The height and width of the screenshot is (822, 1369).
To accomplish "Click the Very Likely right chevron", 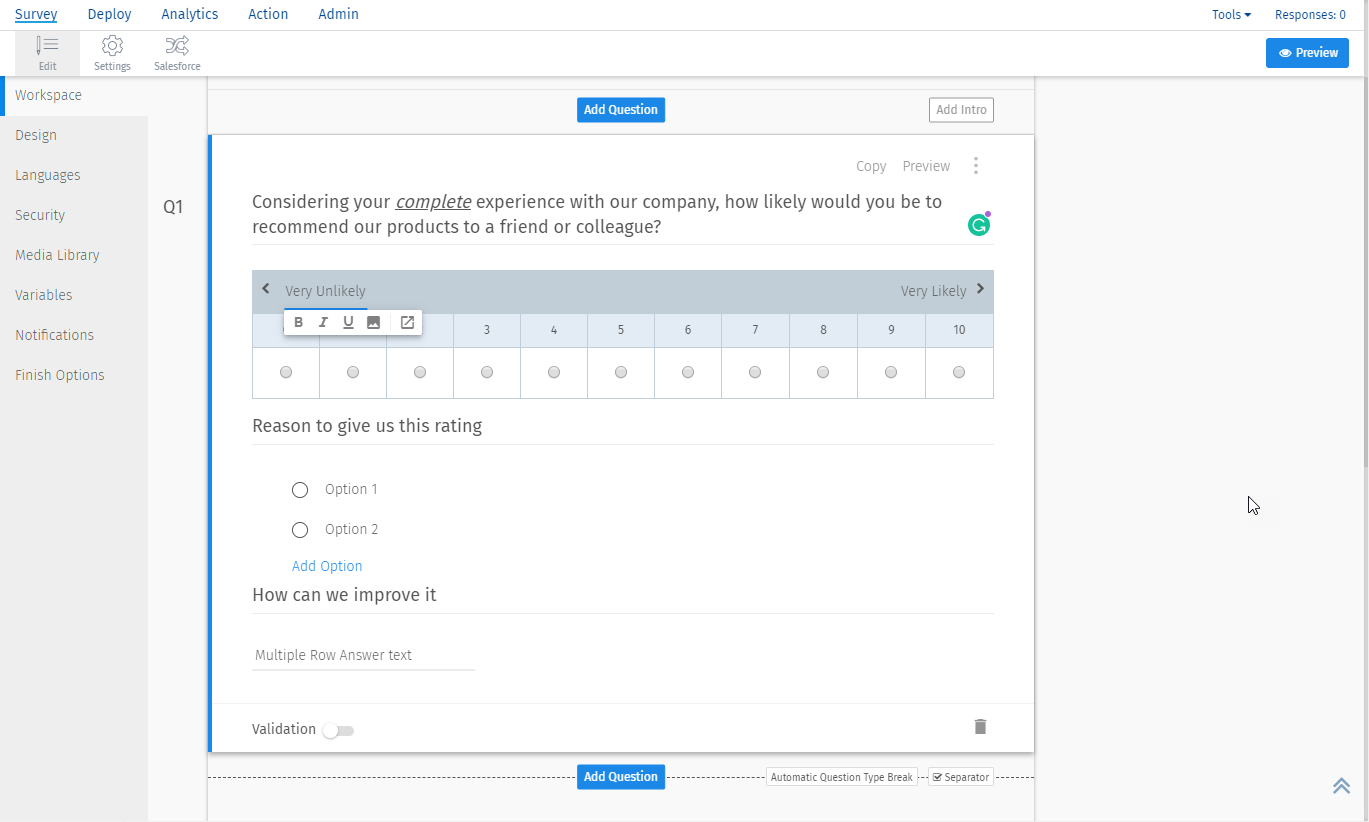I will click(x=979, y=290).
